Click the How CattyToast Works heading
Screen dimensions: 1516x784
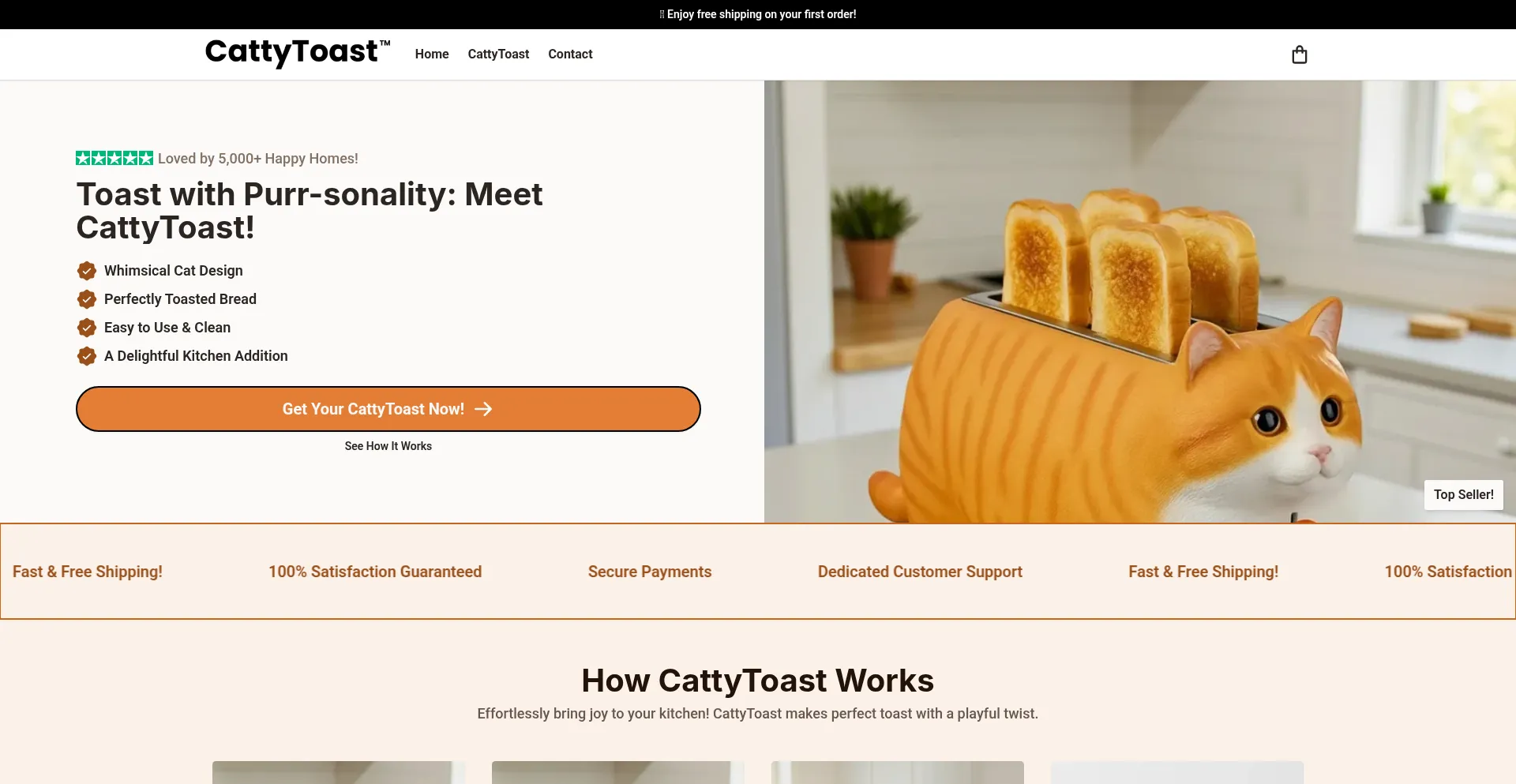758,681
